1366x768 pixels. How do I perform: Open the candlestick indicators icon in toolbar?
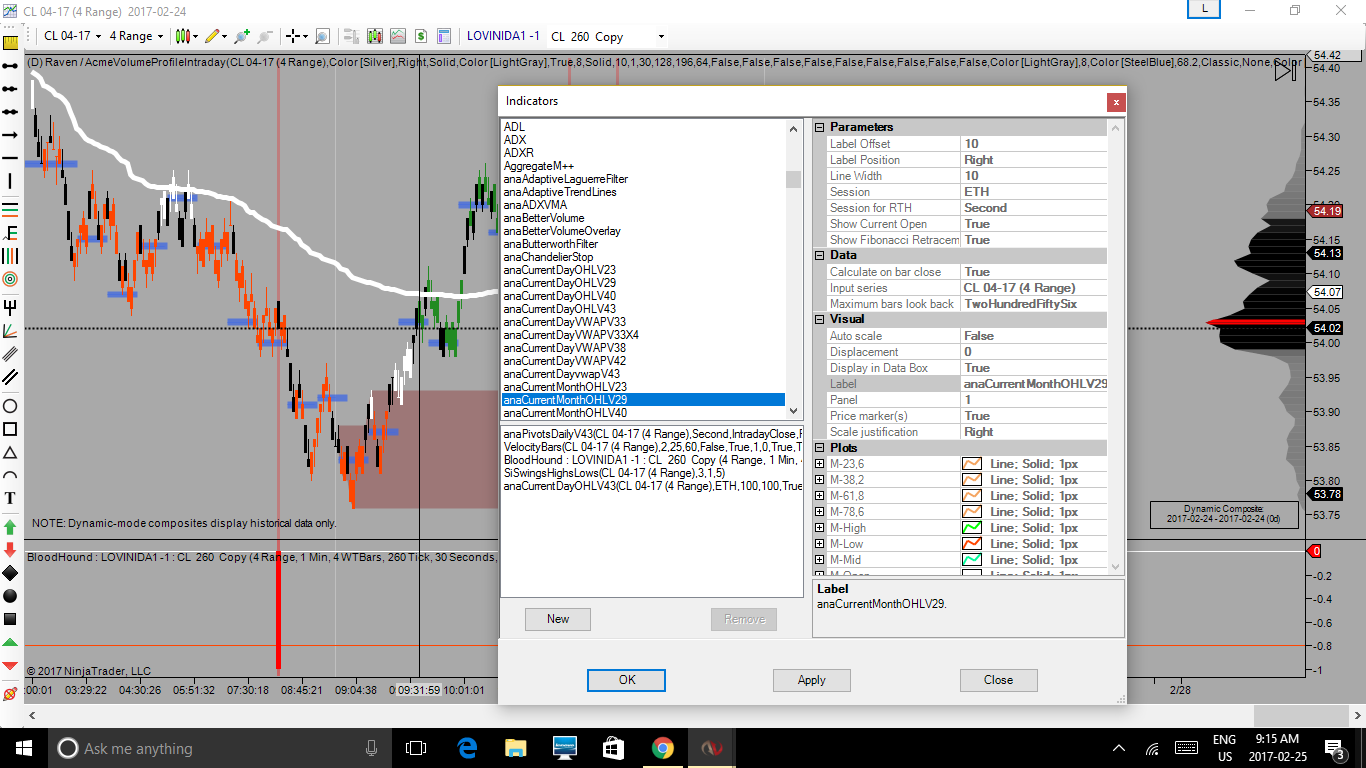point(375,36)
